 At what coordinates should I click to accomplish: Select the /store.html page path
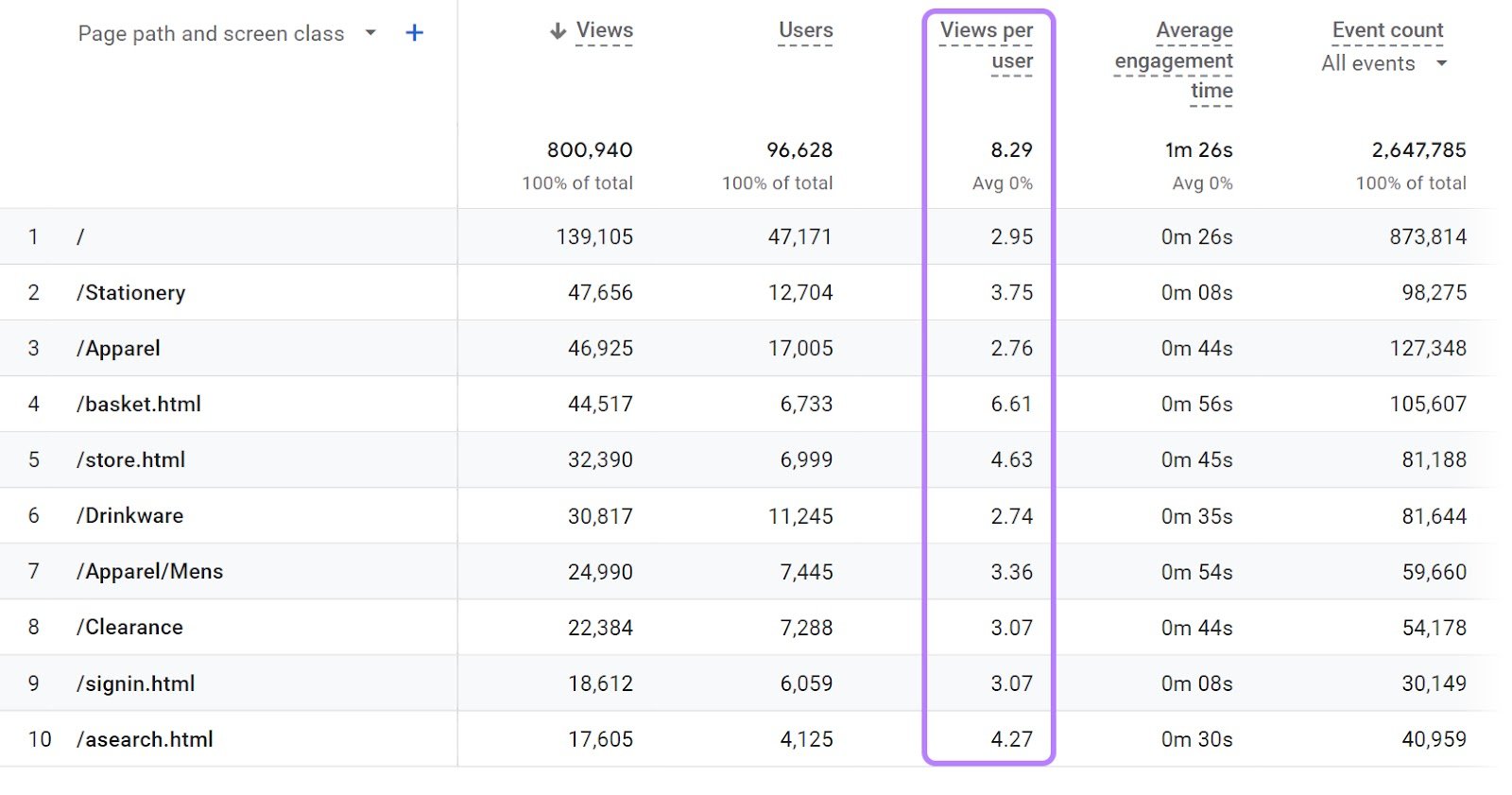pyautogui.click(x=130, y=460)
